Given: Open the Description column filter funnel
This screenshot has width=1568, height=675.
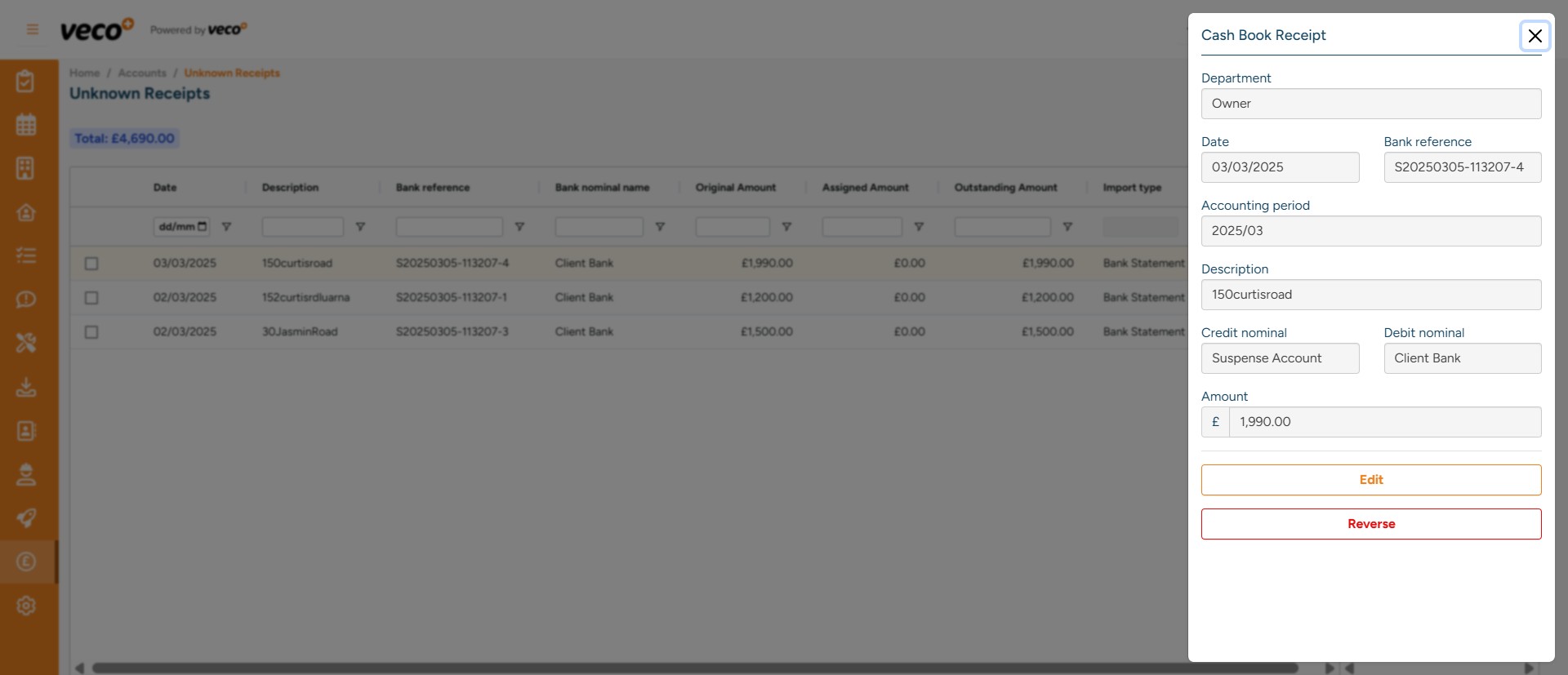Looking at the screenshot, I should pos(360,227).
